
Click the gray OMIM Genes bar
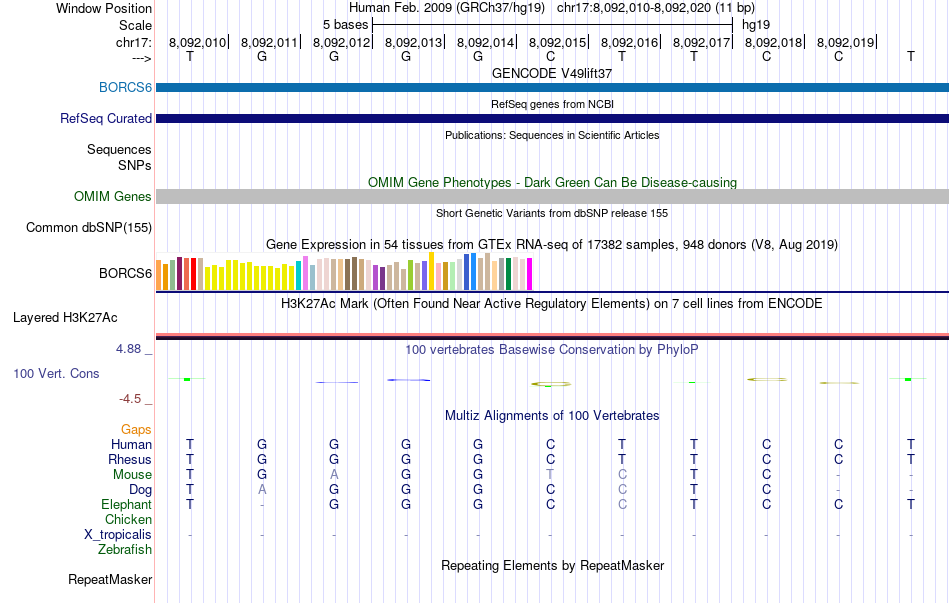(553, 196)
